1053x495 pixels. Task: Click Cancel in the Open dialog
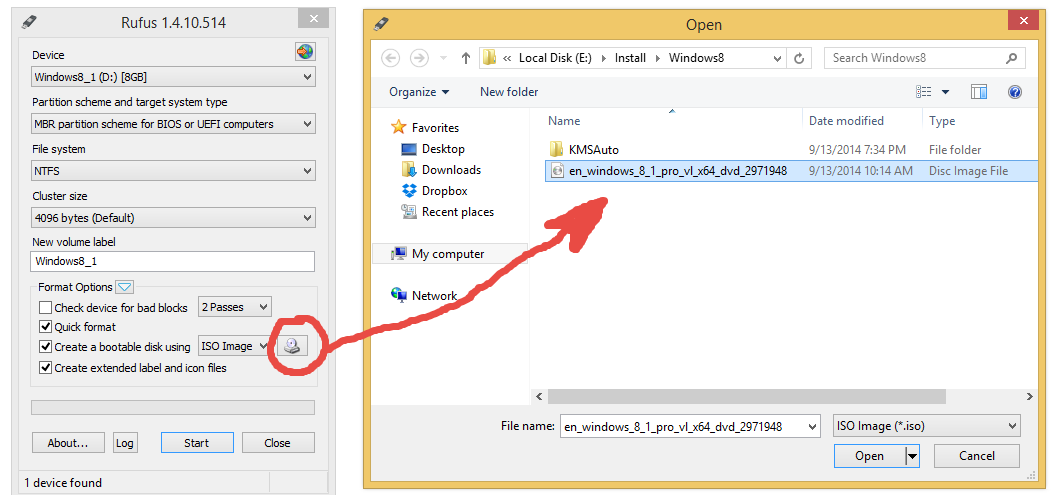(x=976, y=456)
